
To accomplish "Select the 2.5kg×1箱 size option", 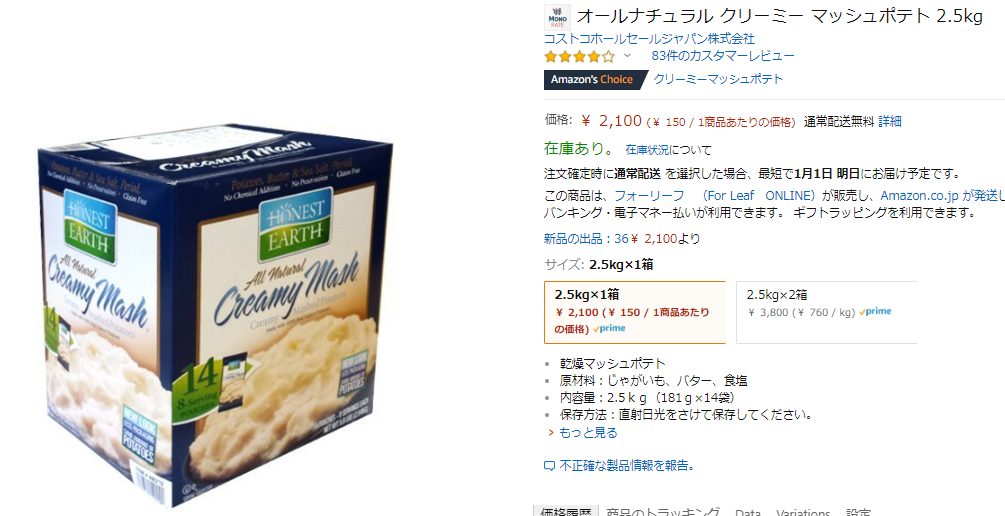I will pyautogui.click(x=635, y=312).
